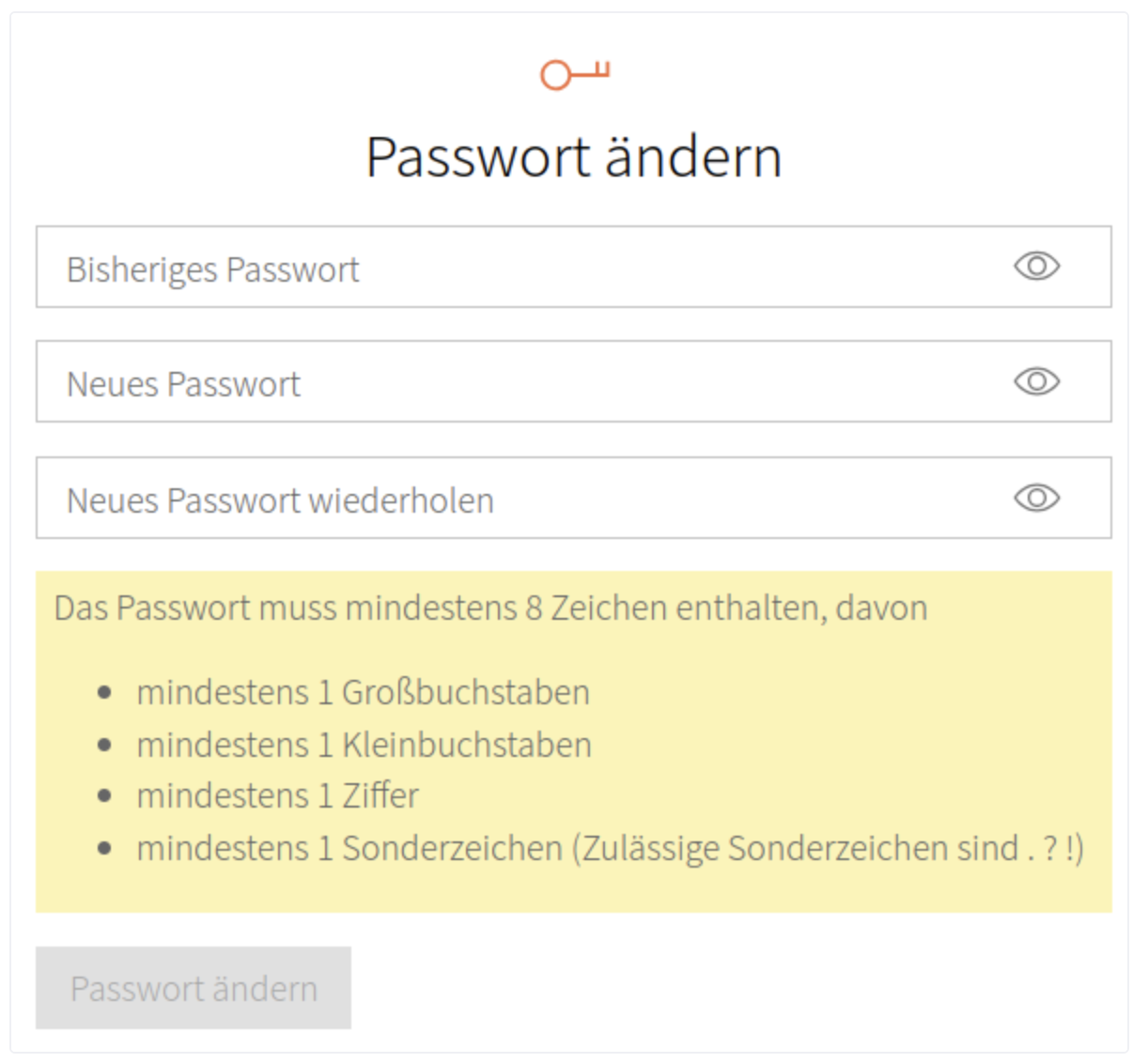Click the 'mindestens 1 Ziffer' requirement
The height and width of the screenshot is (1063, 1148).
pyautogui.click(x=277, y=796)
